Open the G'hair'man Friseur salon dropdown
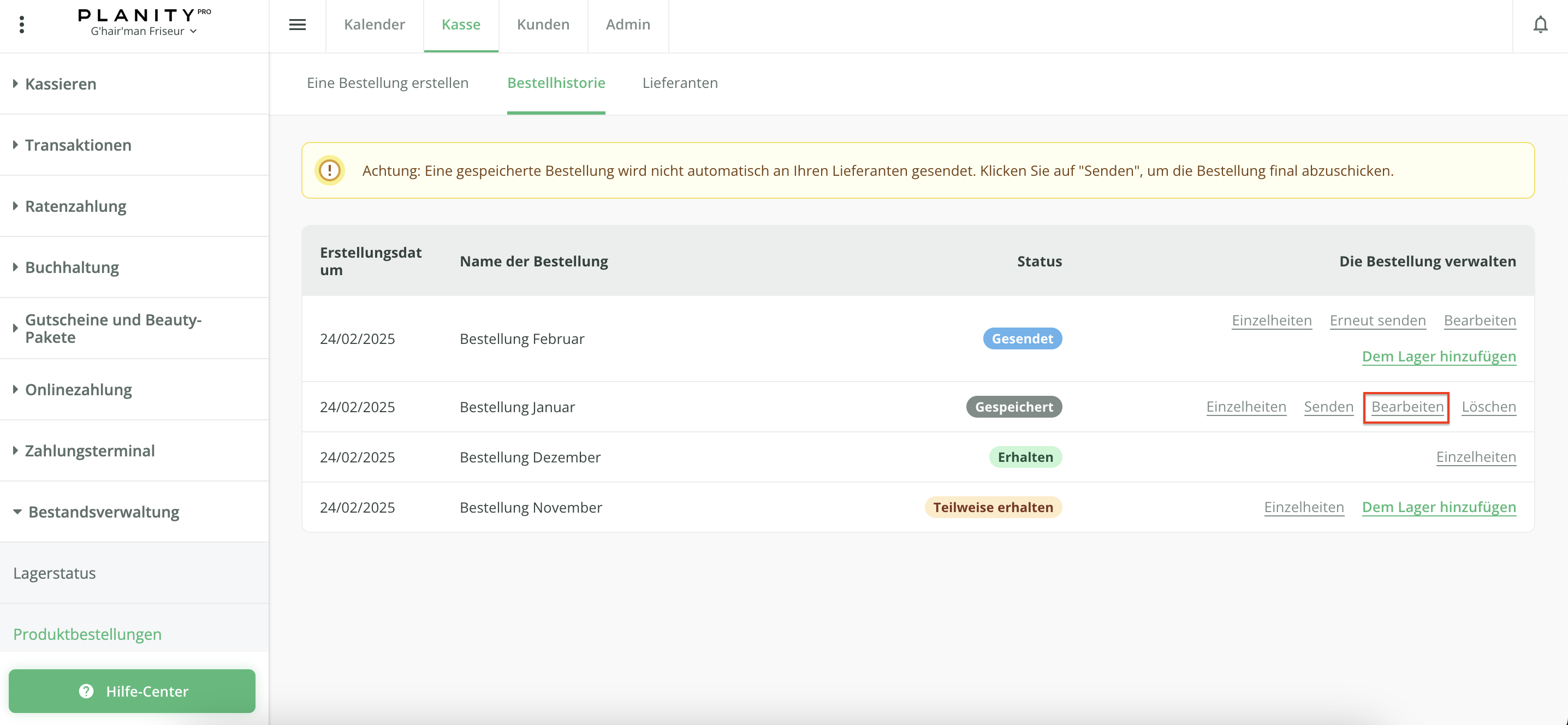The image size is (1568, 725). coord(144,32)
